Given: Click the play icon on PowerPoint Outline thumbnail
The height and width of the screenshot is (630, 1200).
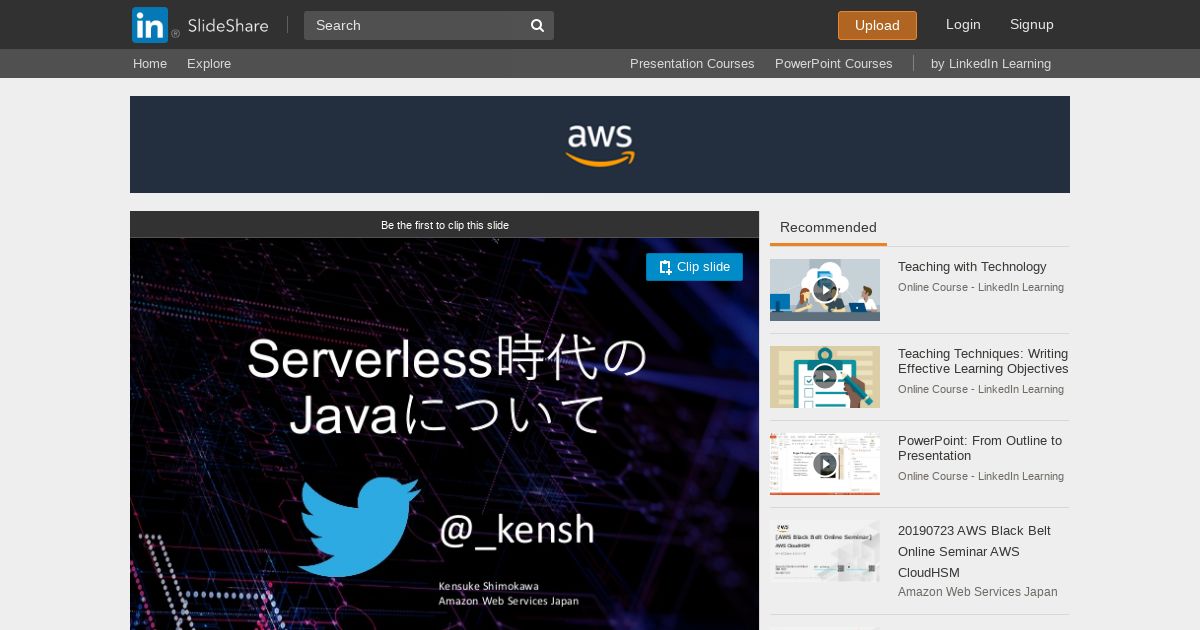Looking at the screenshot, I should coord(825,464).
